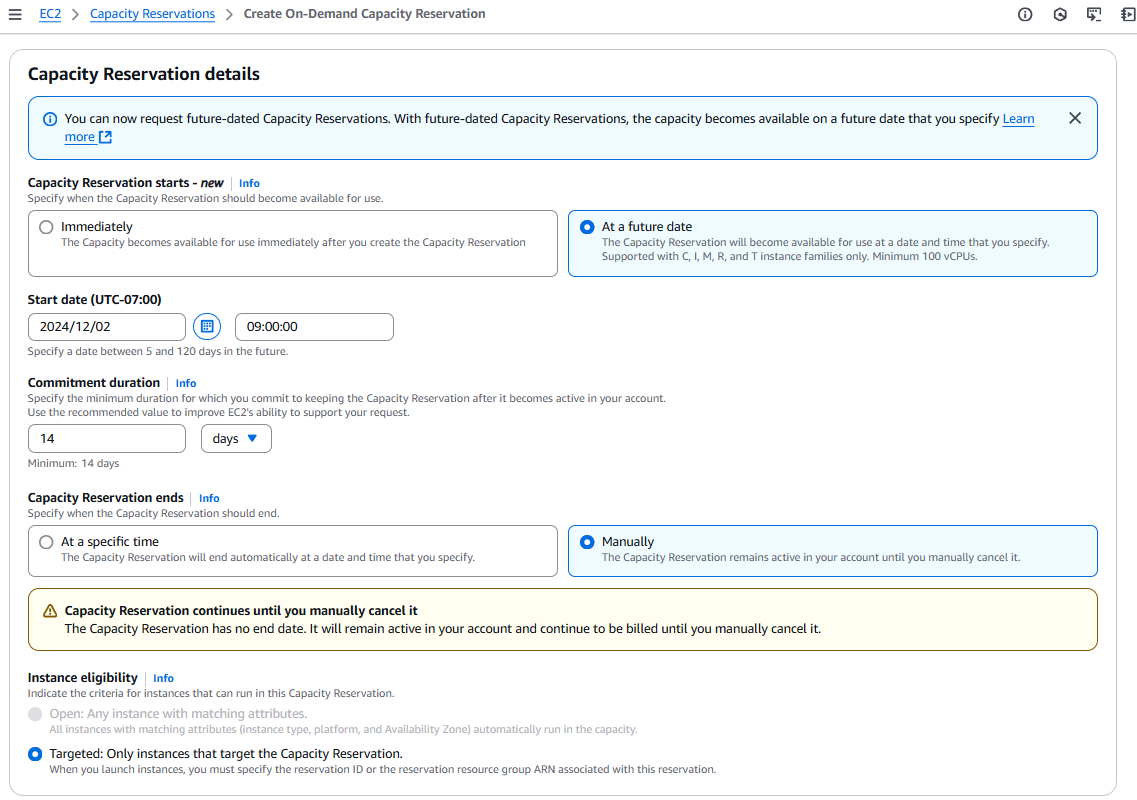Image resolution: width=1137 pixels, height=800 pixels.
Task: Click the info circle icon in top bar
Action: click(1025, 15)
